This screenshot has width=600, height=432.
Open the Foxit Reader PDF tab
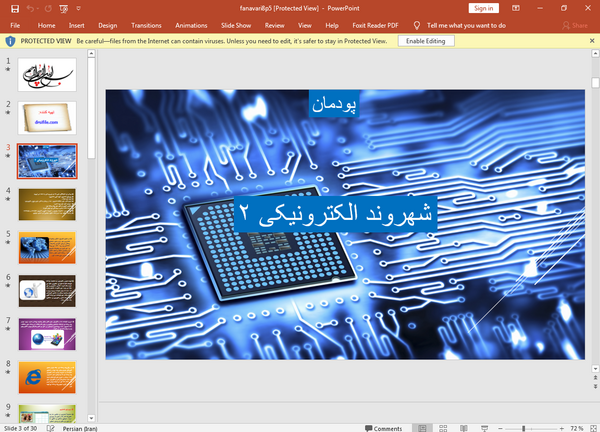pyautogui.click(x=375, y=26)
